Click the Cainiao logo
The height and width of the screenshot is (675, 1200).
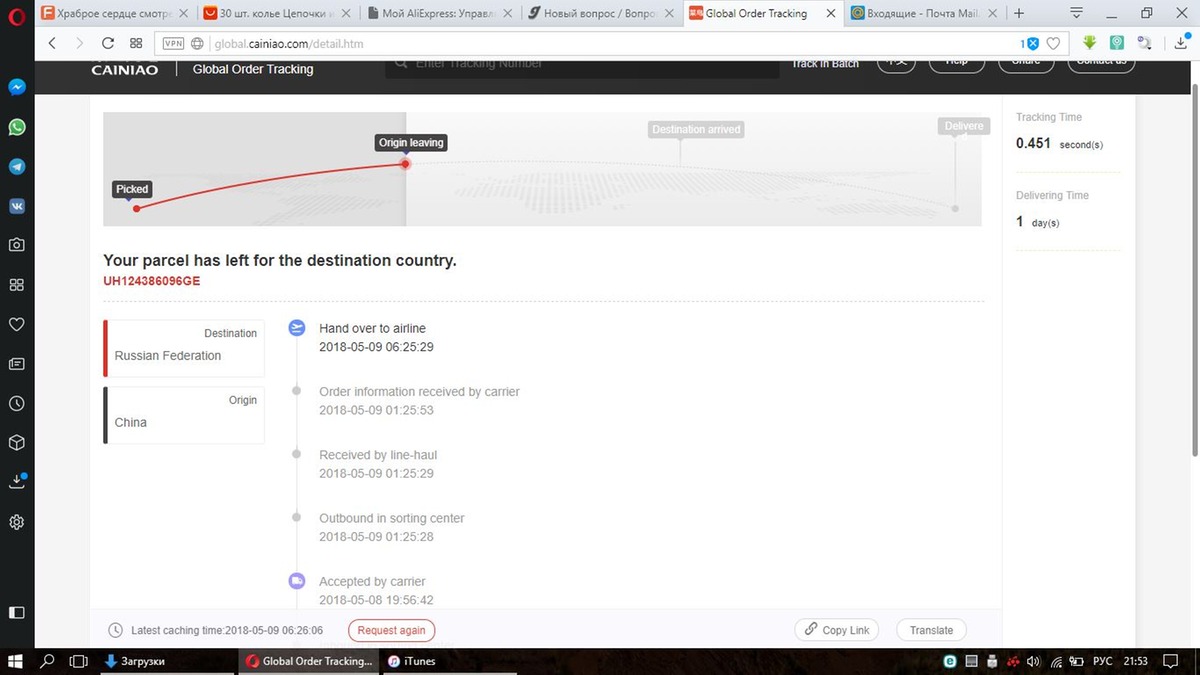pos(124,69)
